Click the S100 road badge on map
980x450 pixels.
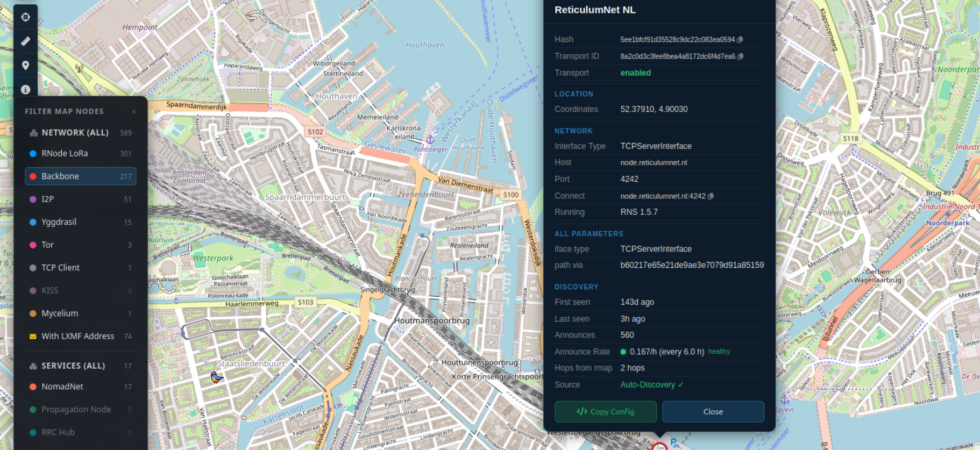tap(511, 196)
